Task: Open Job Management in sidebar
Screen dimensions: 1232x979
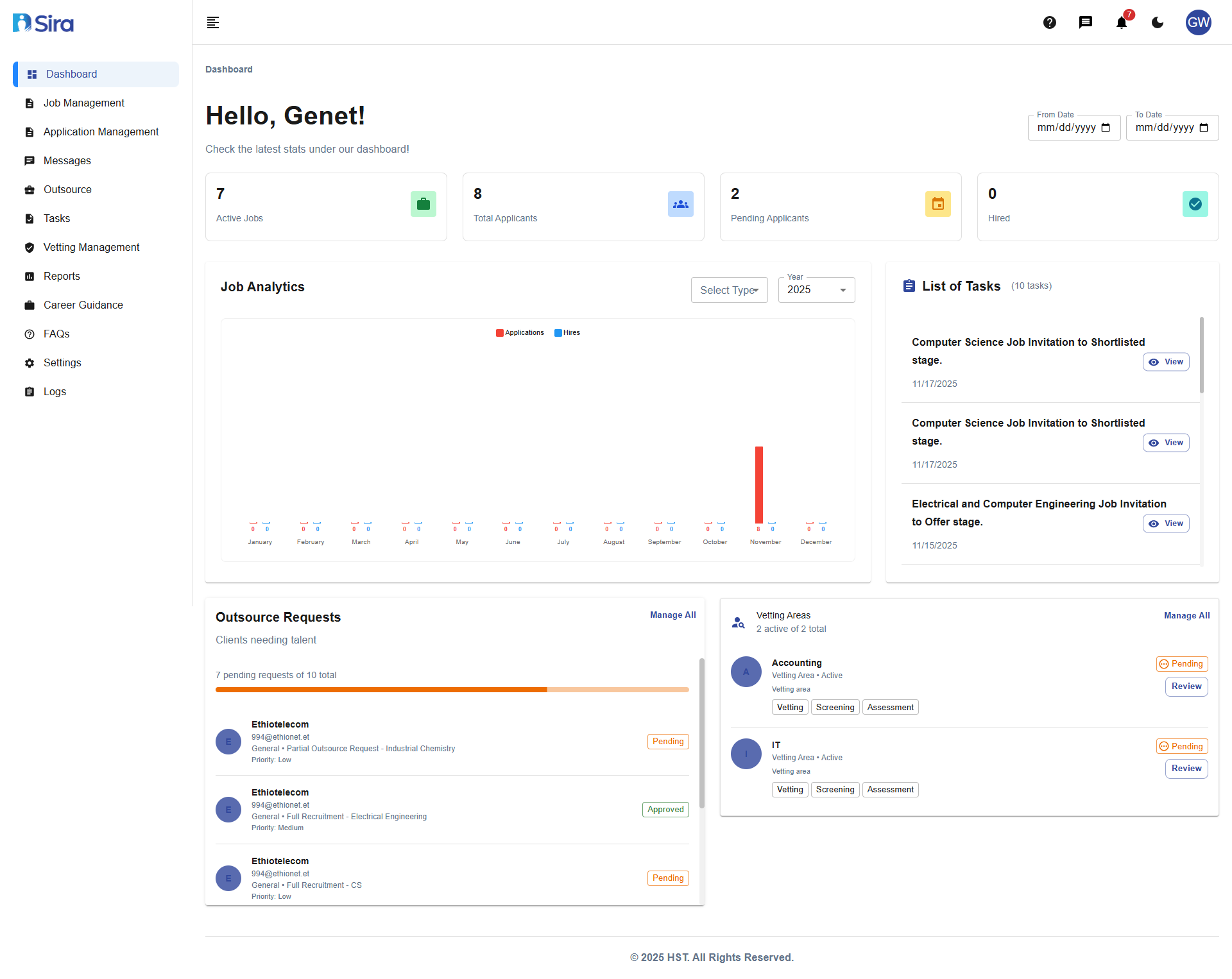Action: coord(84,103)
